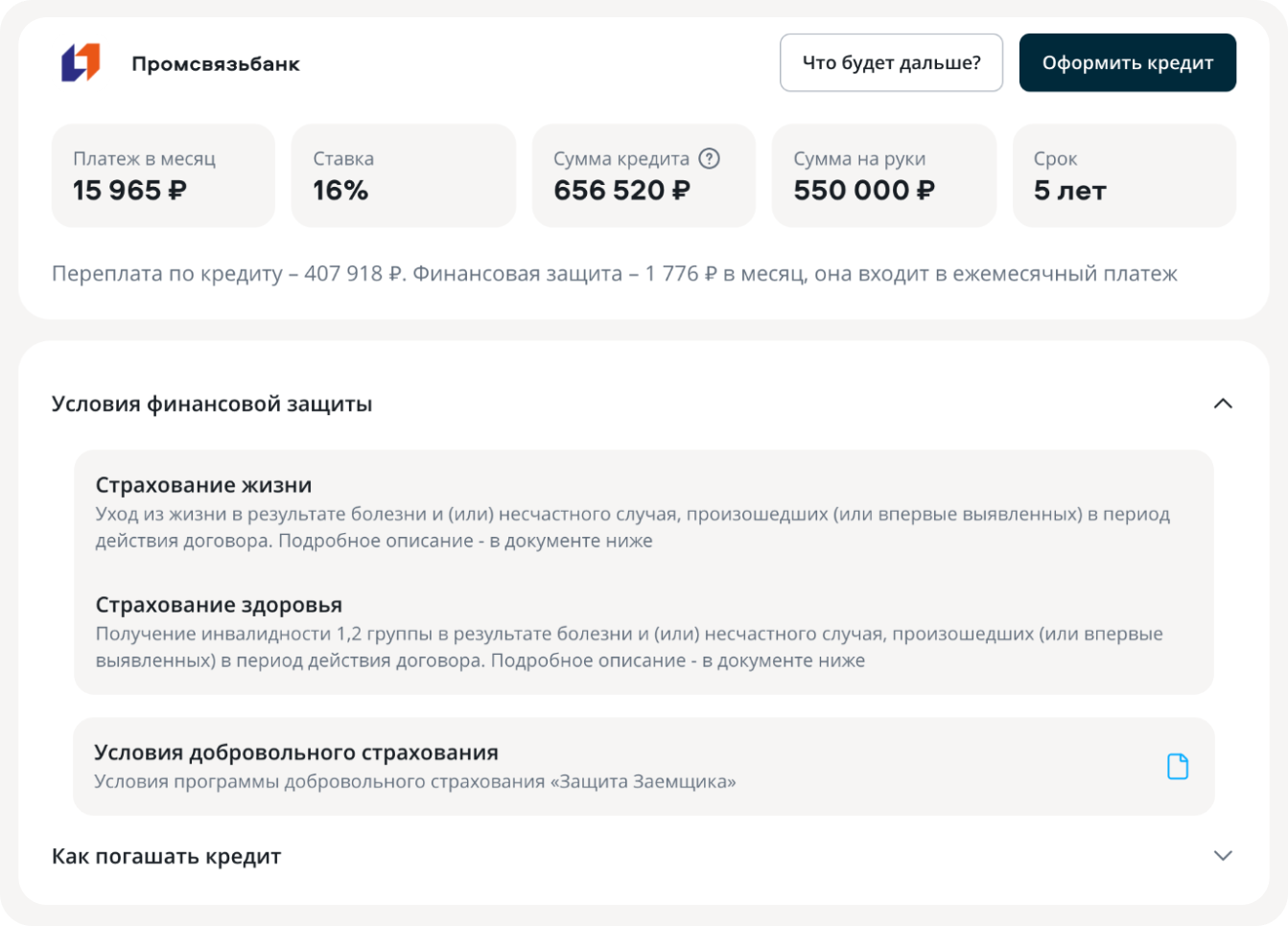This screenshot has height=926, width=1288.
Task: Click the Как погашать кредит heading
Action: tap(166, 856)
